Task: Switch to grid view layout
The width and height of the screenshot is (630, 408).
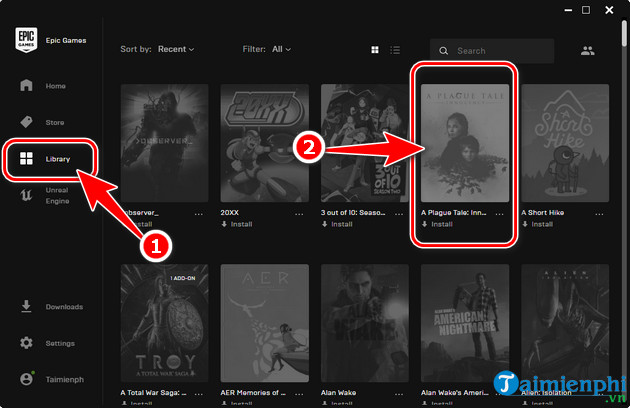Action: pyautogui.click(x=375, y=50)
